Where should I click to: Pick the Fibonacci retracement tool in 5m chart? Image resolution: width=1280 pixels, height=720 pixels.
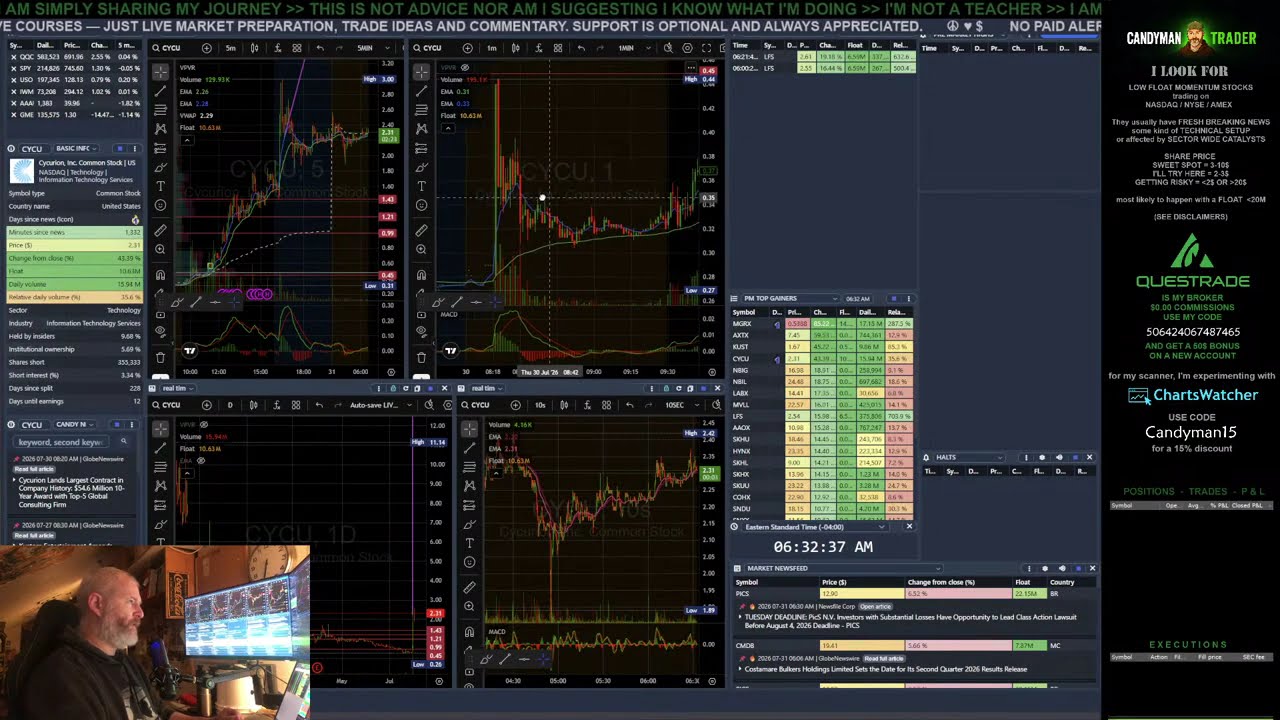[x=160, y=110]
